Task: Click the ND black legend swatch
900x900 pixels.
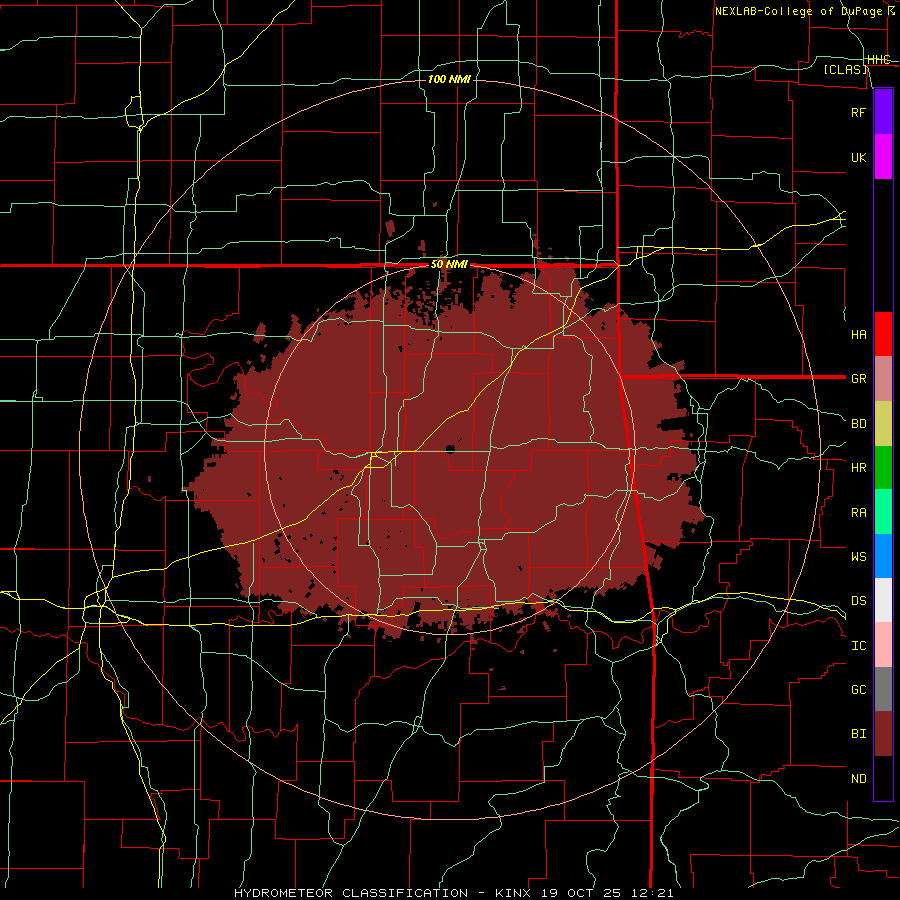Action: pyautogui.click(x=883, y=778)
